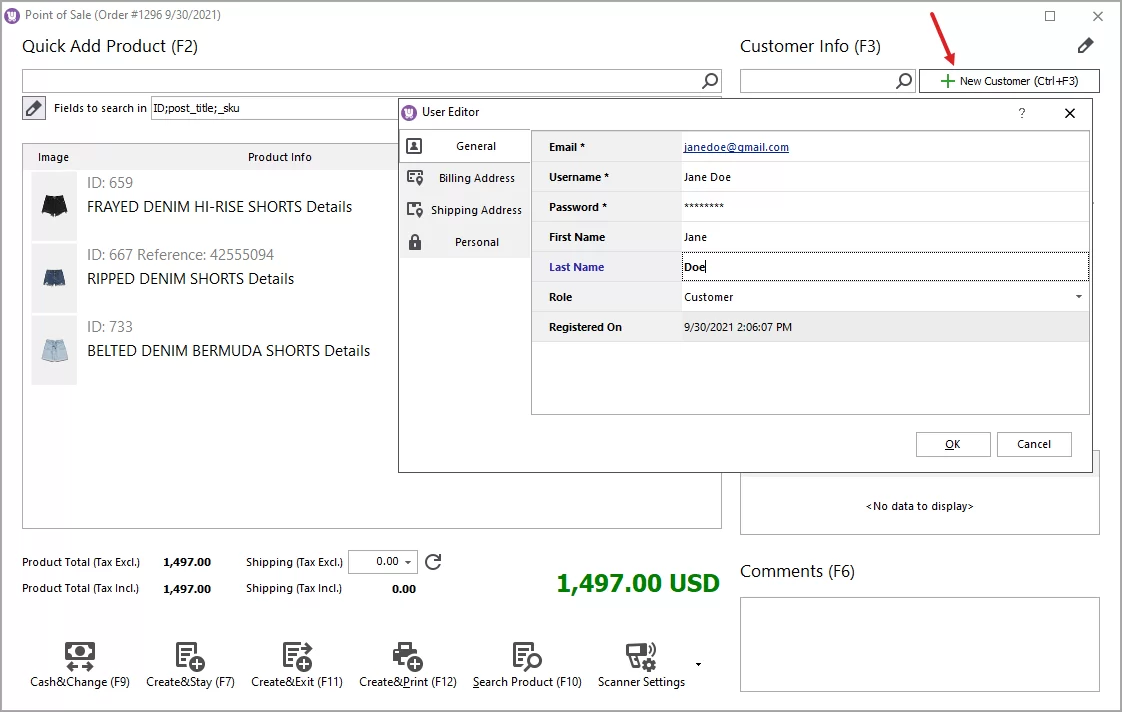Open the Role dropdown in User Editor
Image resolution: width=1122 pixels, height=712 pixels.
pyautogui.click(x=1078, y=296)
